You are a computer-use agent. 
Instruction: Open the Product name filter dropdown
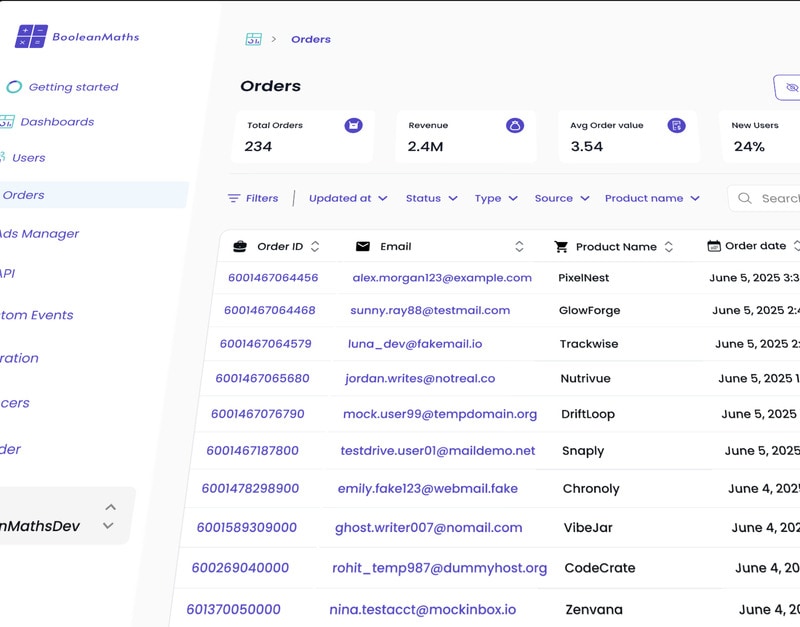tap(652, 198)
